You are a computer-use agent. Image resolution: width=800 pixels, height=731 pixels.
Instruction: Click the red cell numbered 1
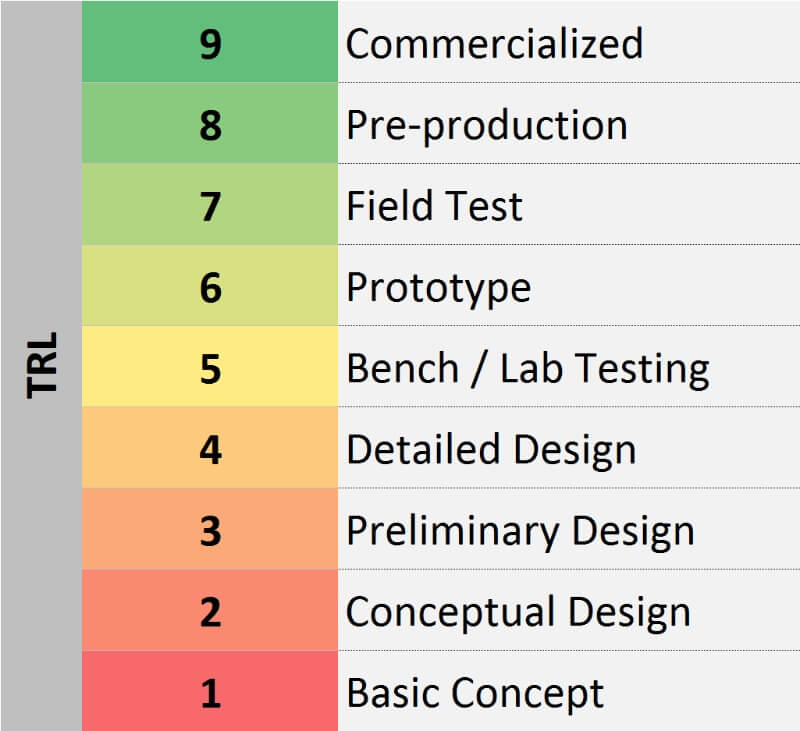(210, 691)
